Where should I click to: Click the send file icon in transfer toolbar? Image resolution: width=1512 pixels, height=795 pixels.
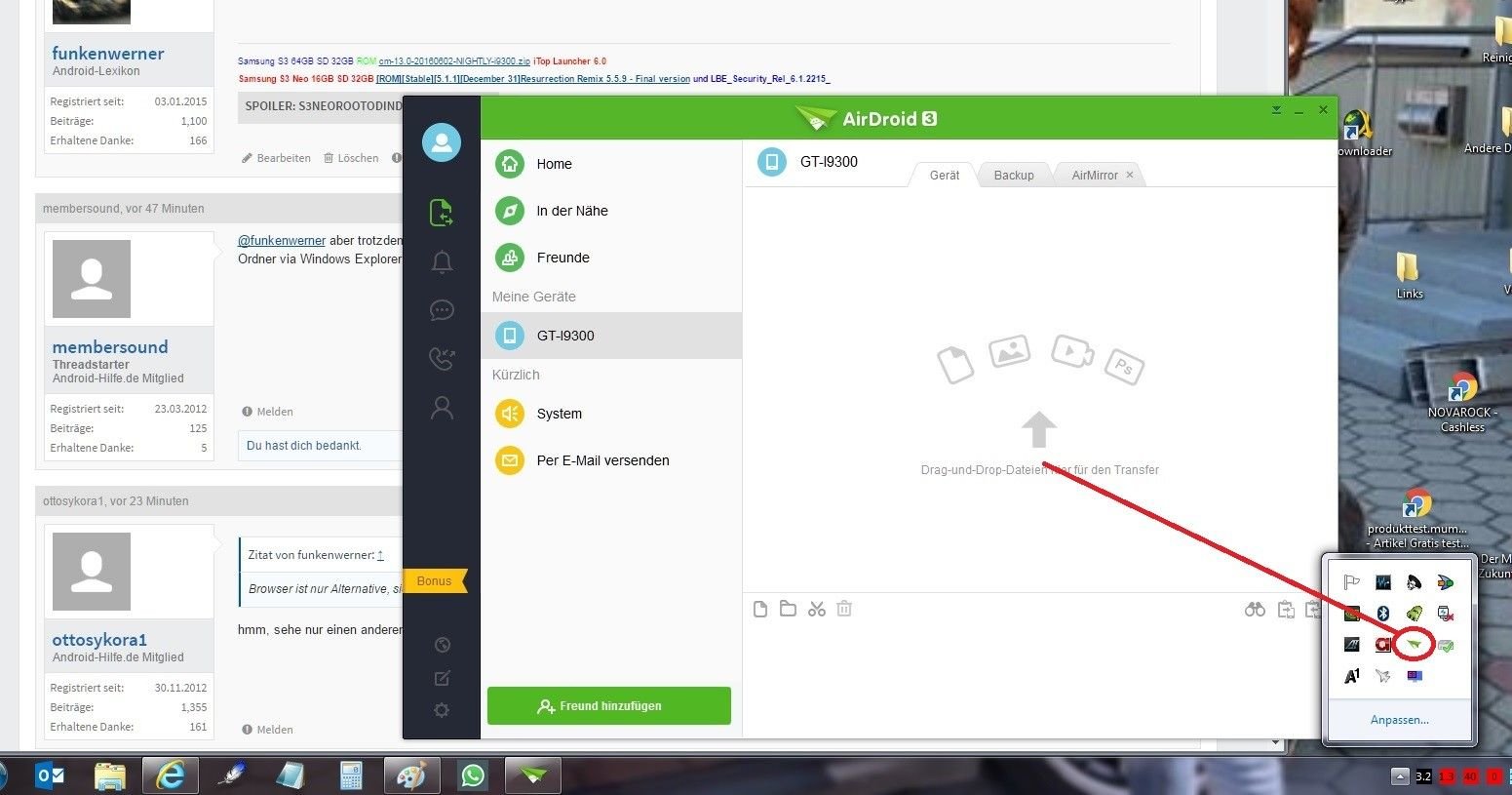tap(760, 610)
